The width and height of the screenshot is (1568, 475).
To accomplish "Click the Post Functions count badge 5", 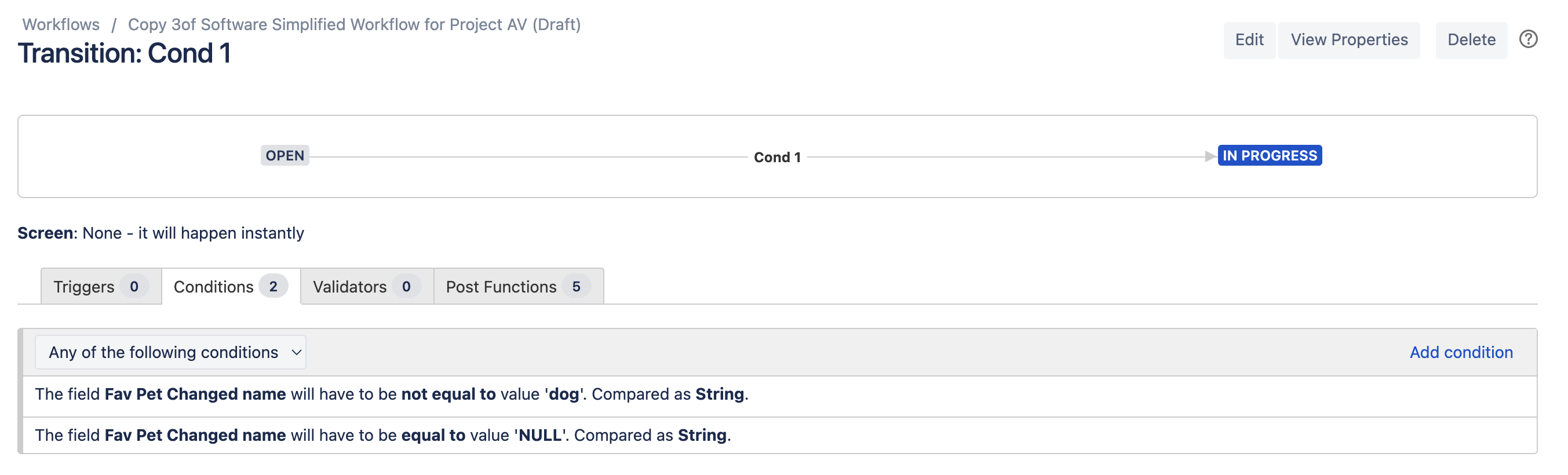I will [576, 287].
